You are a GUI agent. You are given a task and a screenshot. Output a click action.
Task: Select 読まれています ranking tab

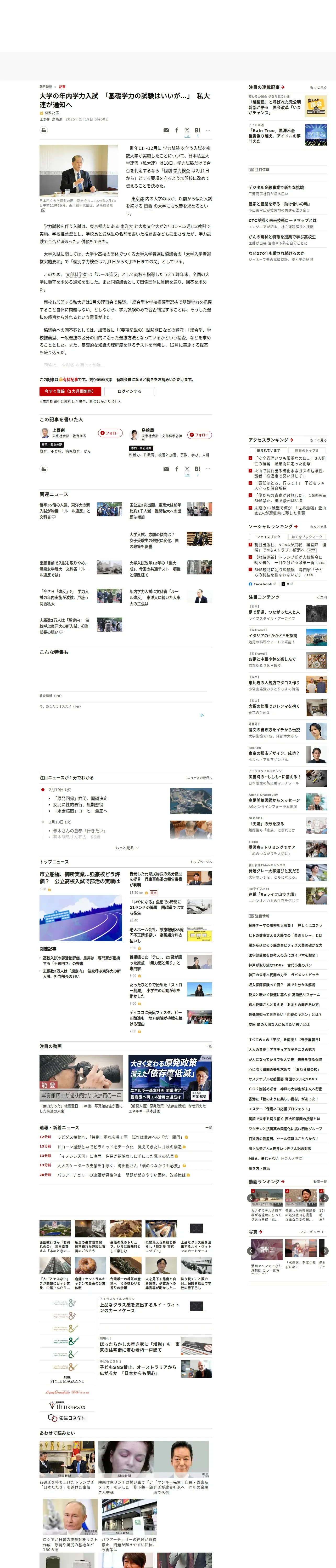[x=268, y=451]
